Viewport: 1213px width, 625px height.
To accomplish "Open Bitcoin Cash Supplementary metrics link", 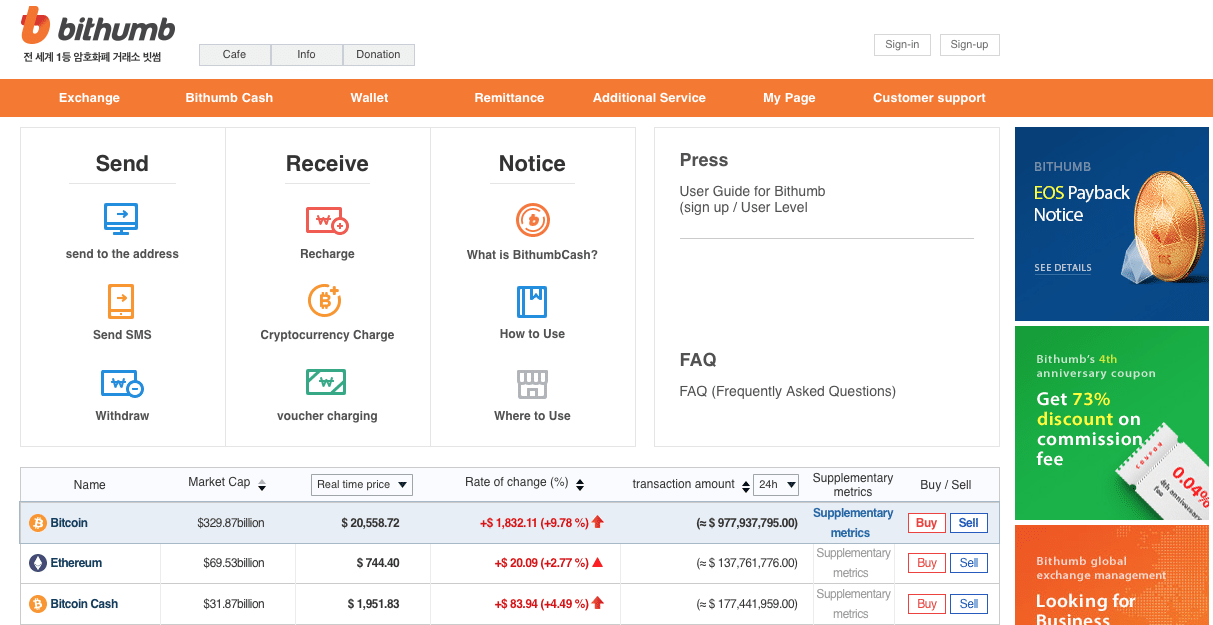I will [x=853, y=604].
